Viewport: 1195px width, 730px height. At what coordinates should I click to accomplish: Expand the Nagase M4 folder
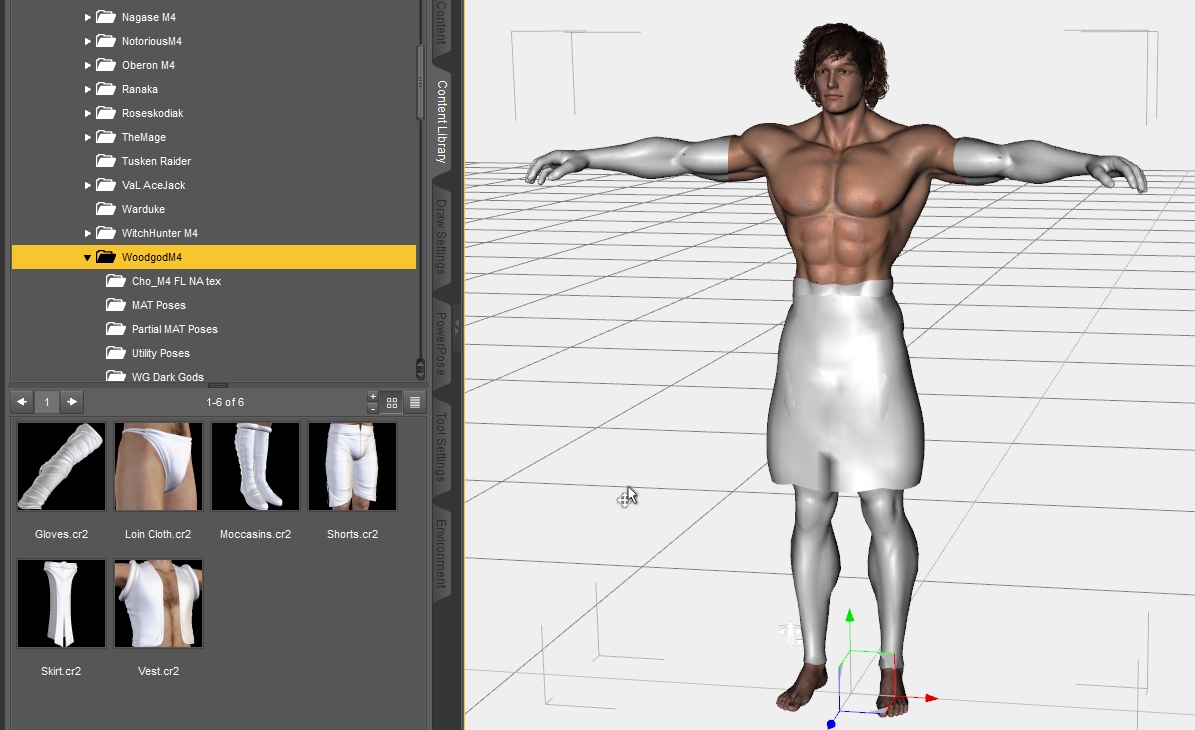point(88,17)
